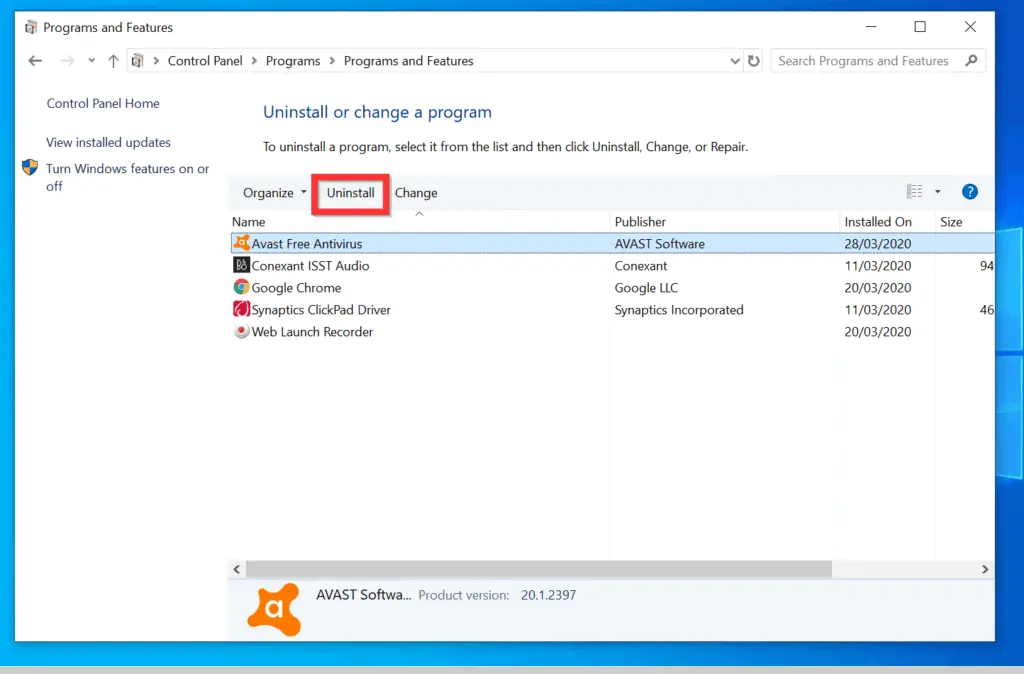View installed updates via the sidebar link
The height and width of the screenshot is (674, 1024).
pos(109,142)
